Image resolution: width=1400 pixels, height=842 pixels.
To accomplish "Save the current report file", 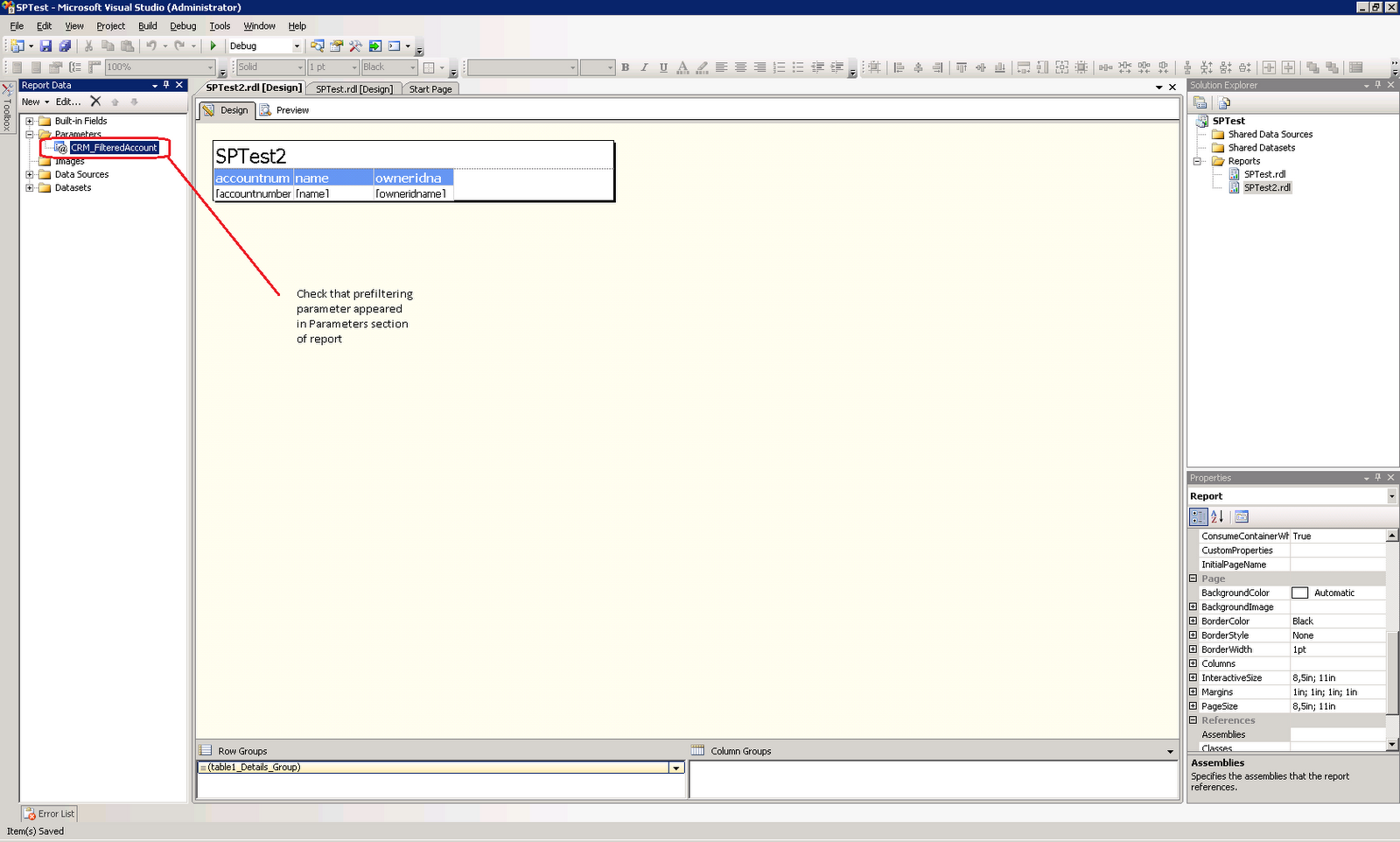I will 46,46.
